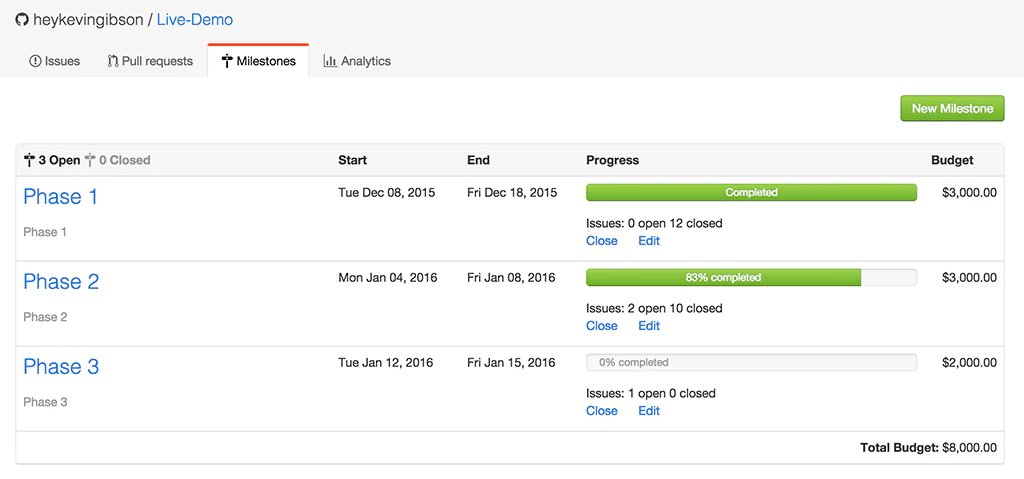Open the Analytics tab
Screen dimensions: 1024x479
(357, 61)
